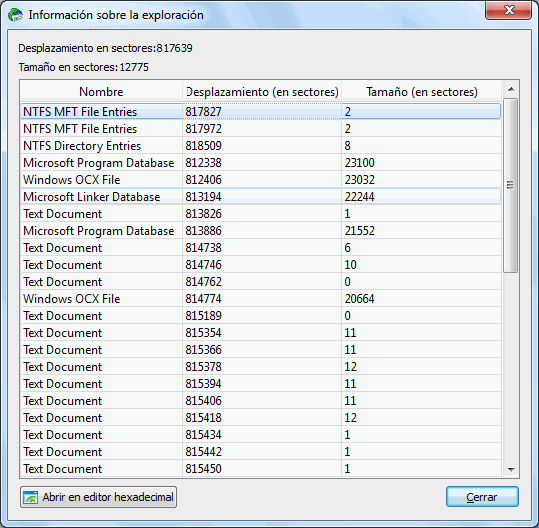Open Abrir en editor hexadecimal
Image resolution: width=539 pixels, height=528 pixels.
point(98,497)
